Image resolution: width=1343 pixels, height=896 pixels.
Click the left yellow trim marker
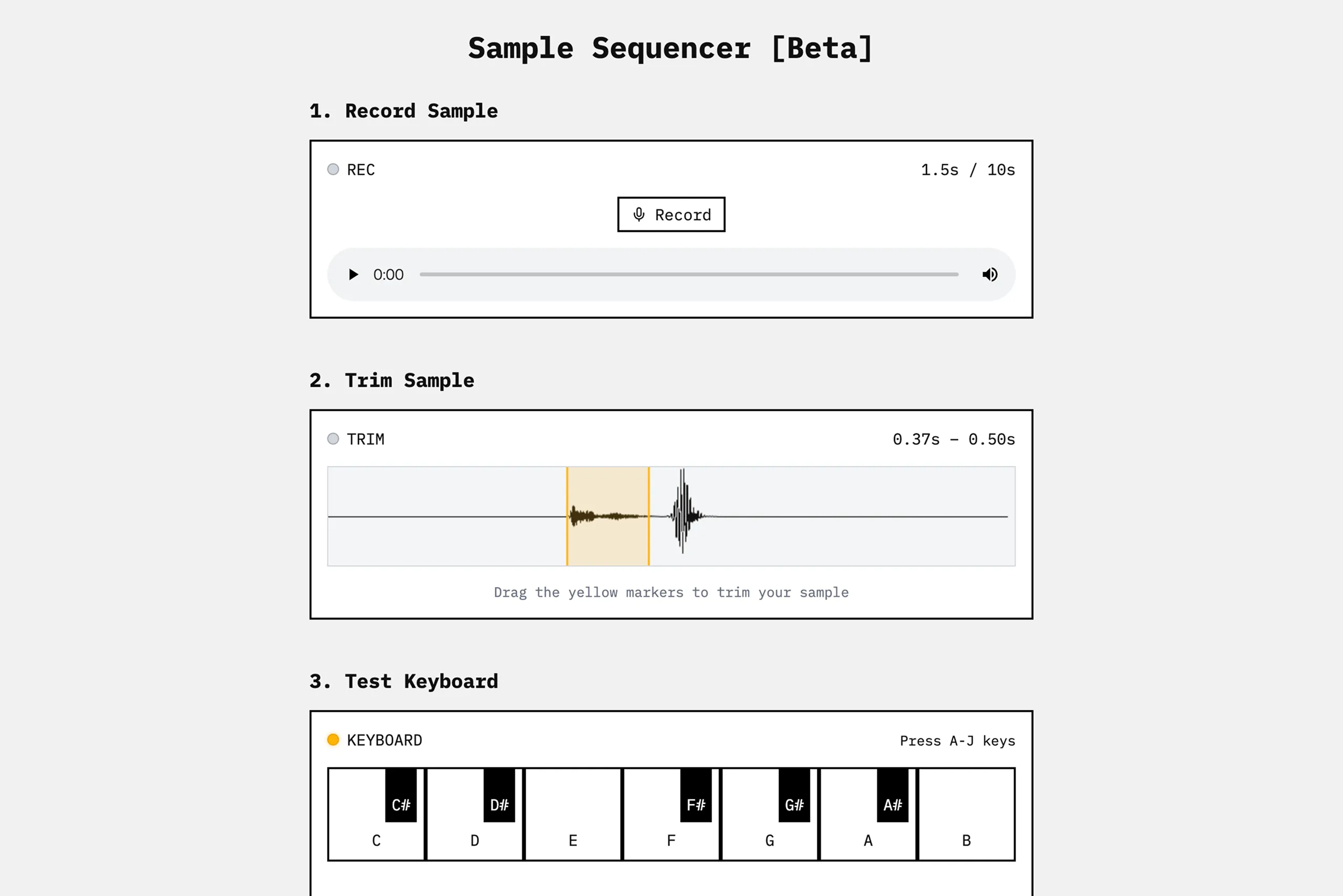coord(567,517)
